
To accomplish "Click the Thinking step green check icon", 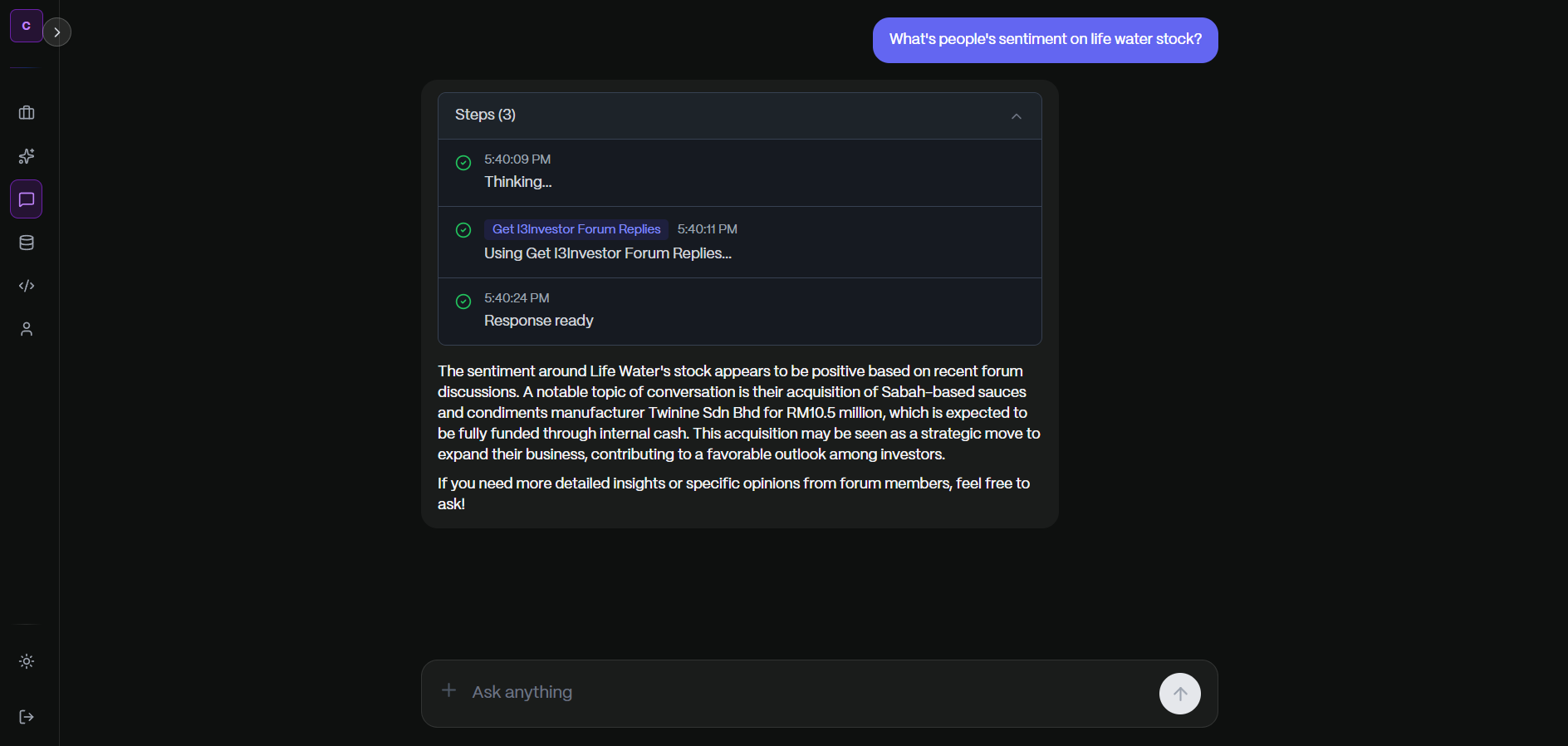I will 463,163.
